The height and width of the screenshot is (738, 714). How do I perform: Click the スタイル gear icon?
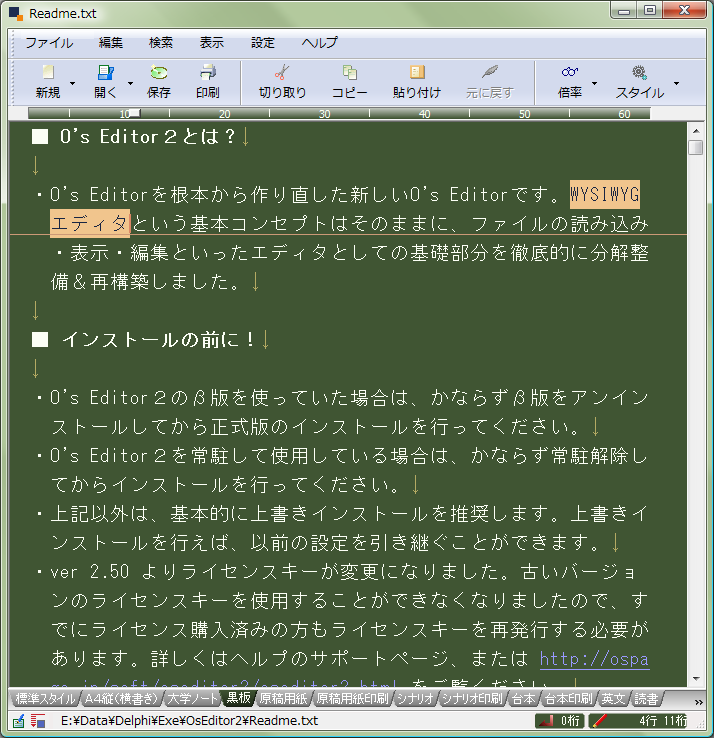(x=639, y=72)
